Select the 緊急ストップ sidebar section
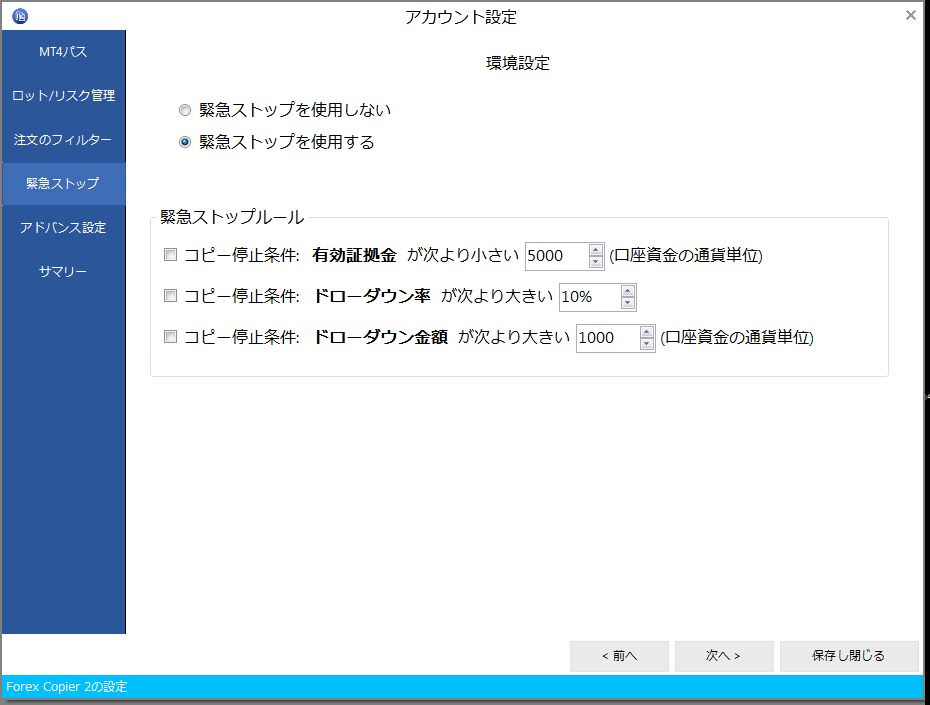Screen dimensions: 930x705 point(62,183)
